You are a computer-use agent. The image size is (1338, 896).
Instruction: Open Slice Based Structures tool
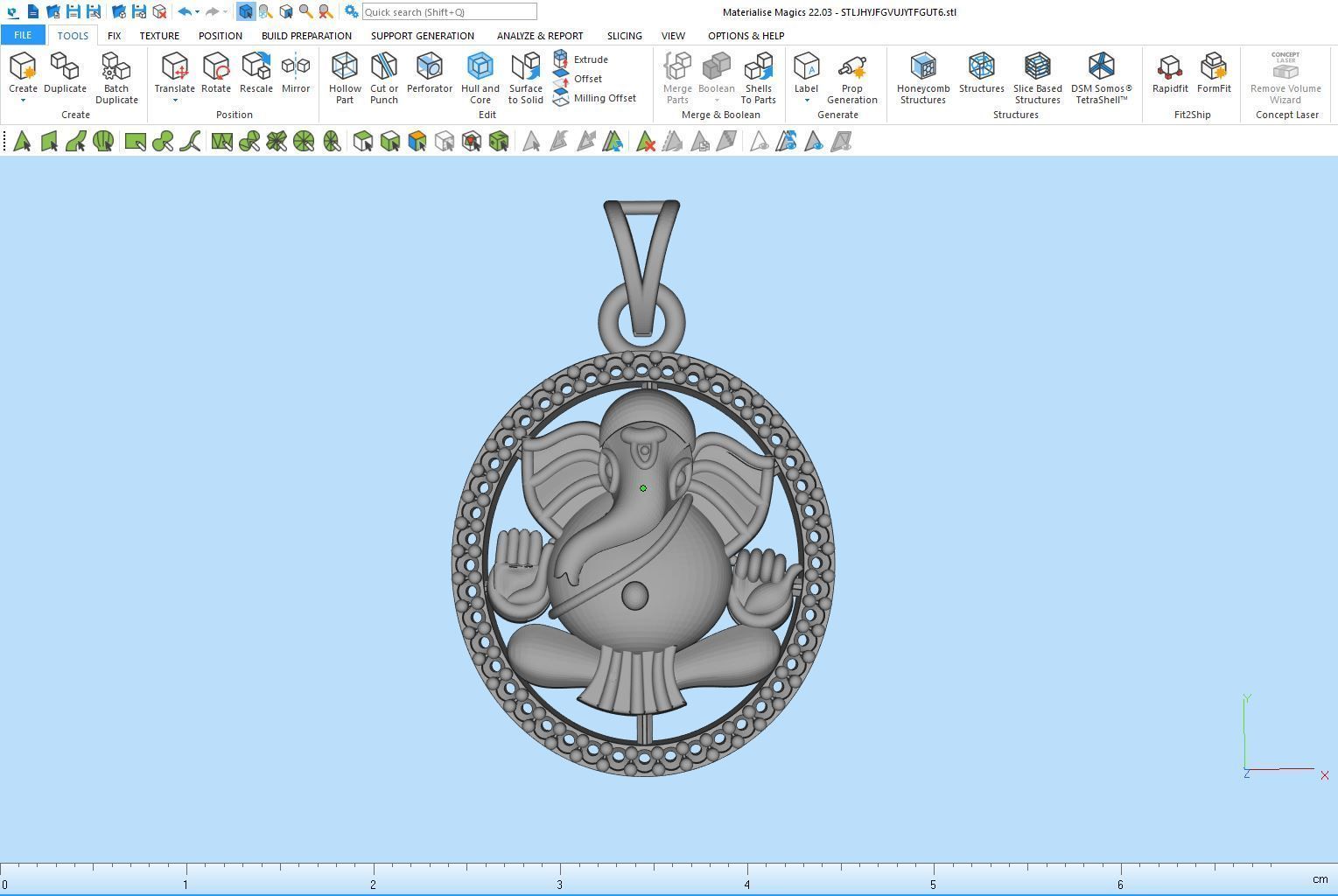pos(1038,78)
